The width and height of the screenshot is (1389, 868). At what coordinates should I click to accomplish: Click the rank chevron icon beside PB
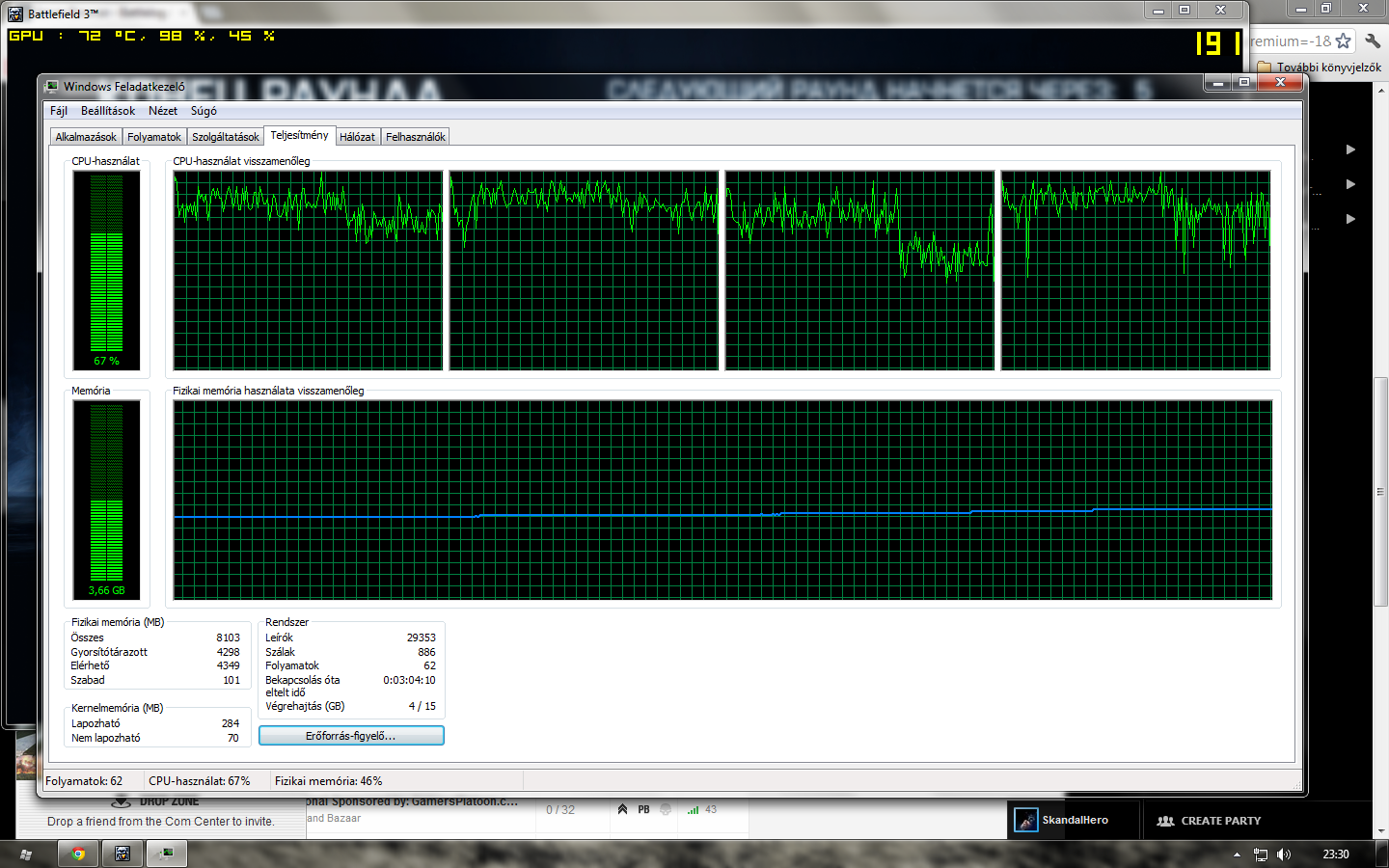[623, 810]
